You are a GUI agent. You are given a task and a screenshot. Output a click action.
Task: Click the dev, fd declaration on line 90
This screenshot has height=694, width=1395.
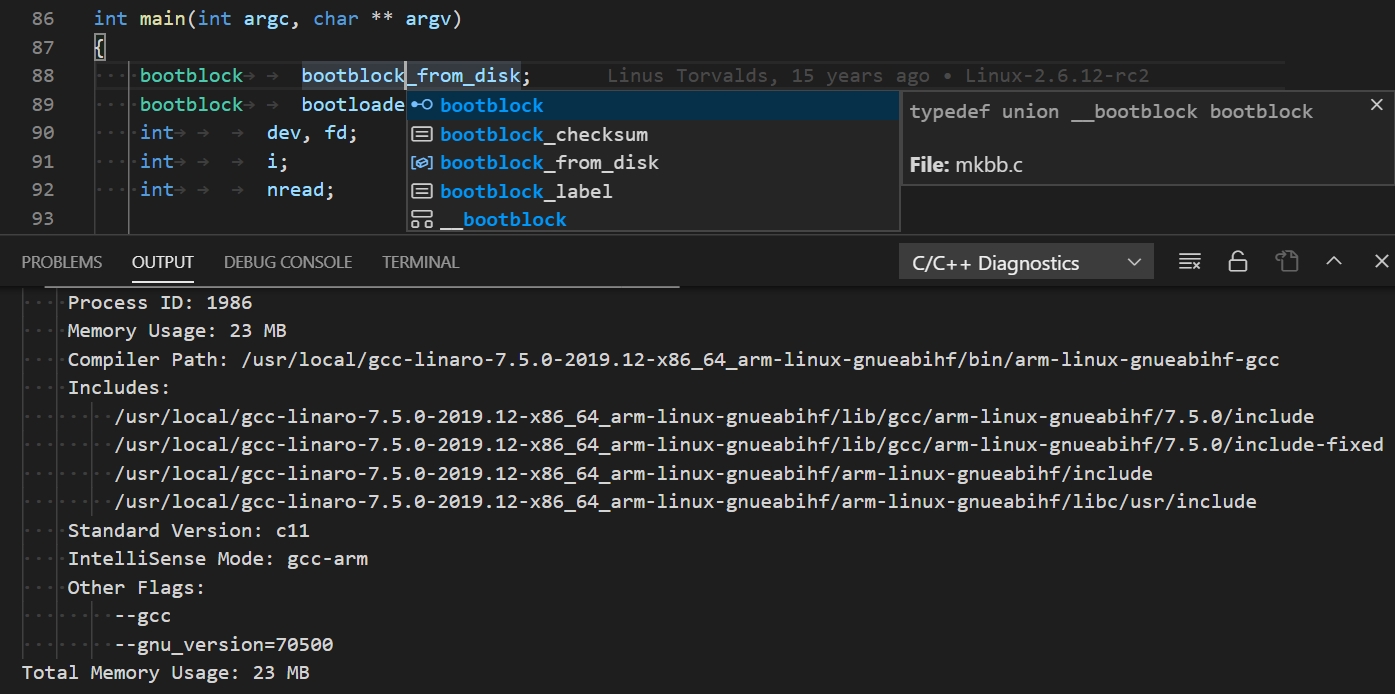311,133
